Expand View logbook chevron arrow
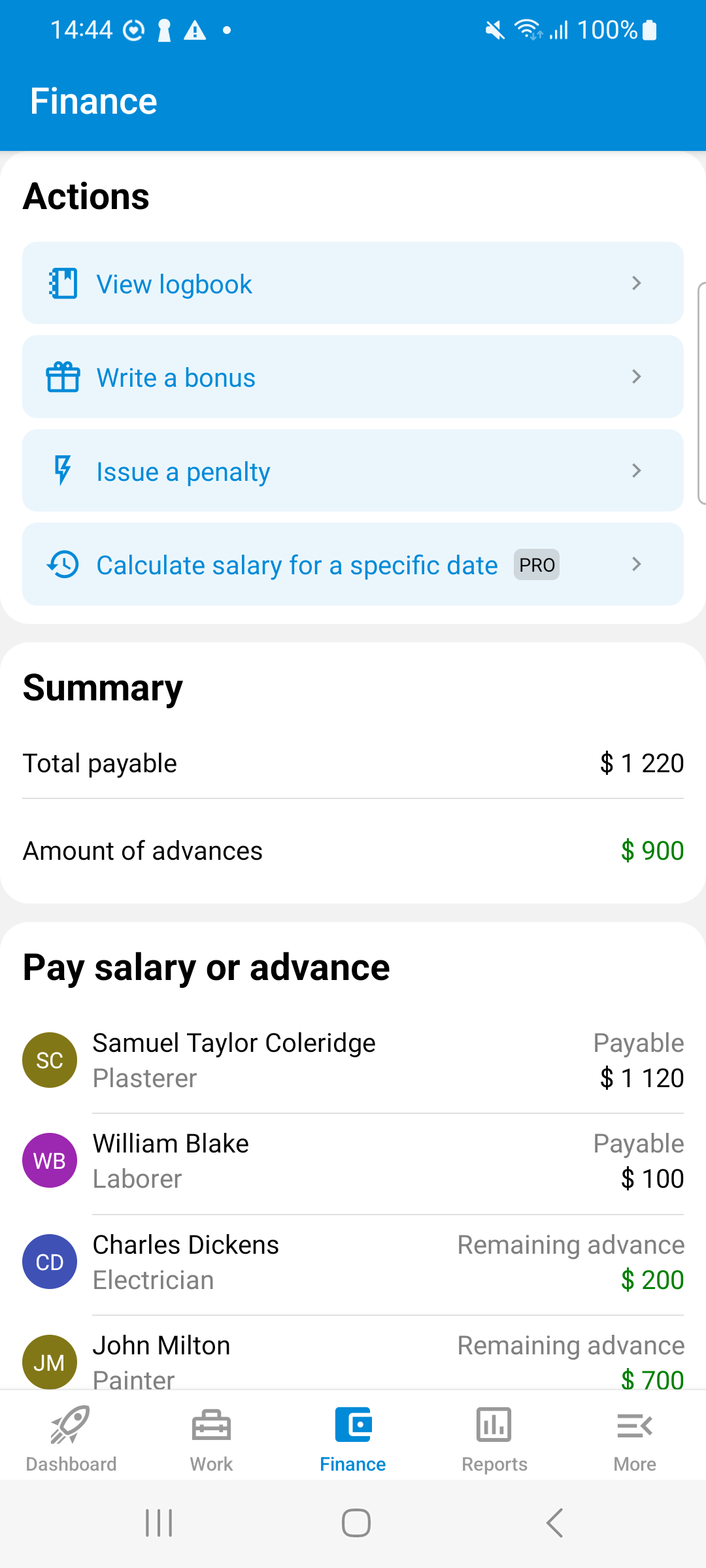 [x=636, y=284]
